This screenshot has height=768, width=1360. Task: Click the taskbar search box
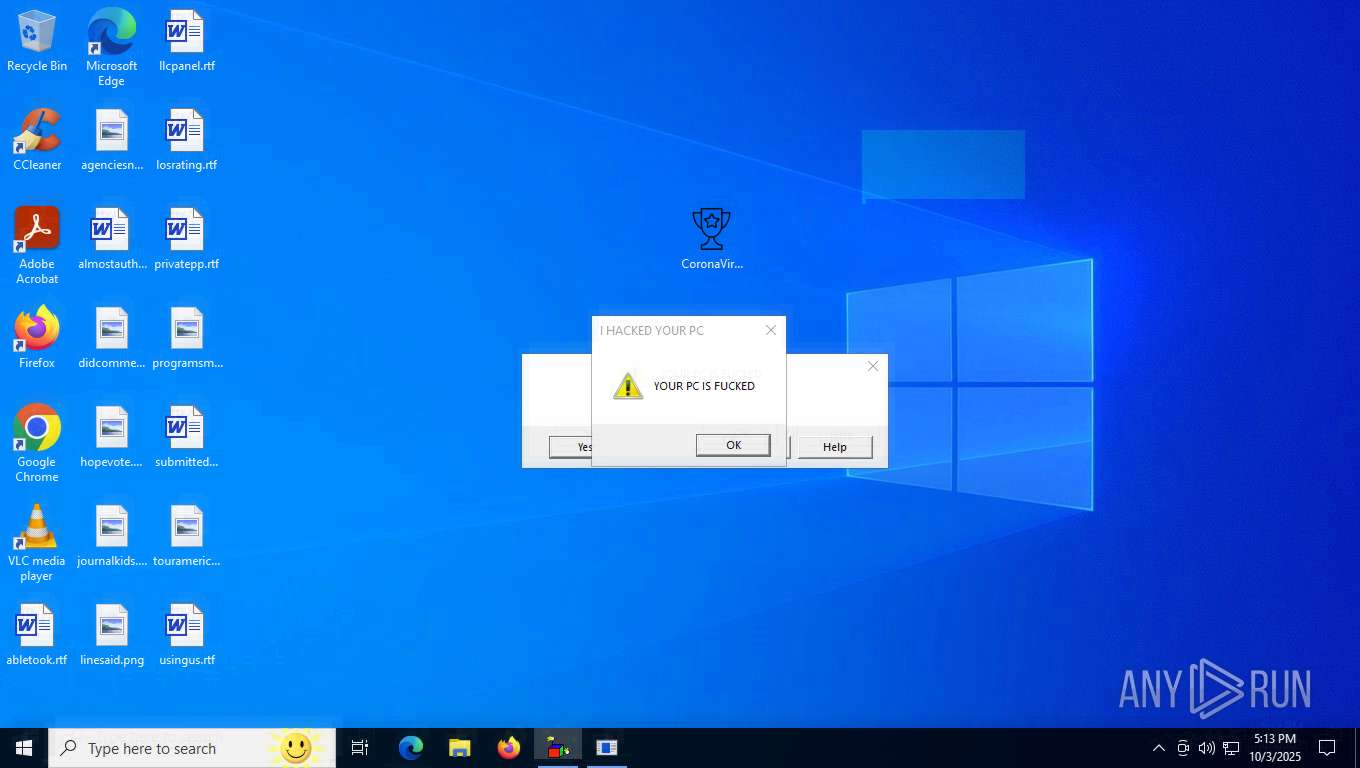click(192, 748)
